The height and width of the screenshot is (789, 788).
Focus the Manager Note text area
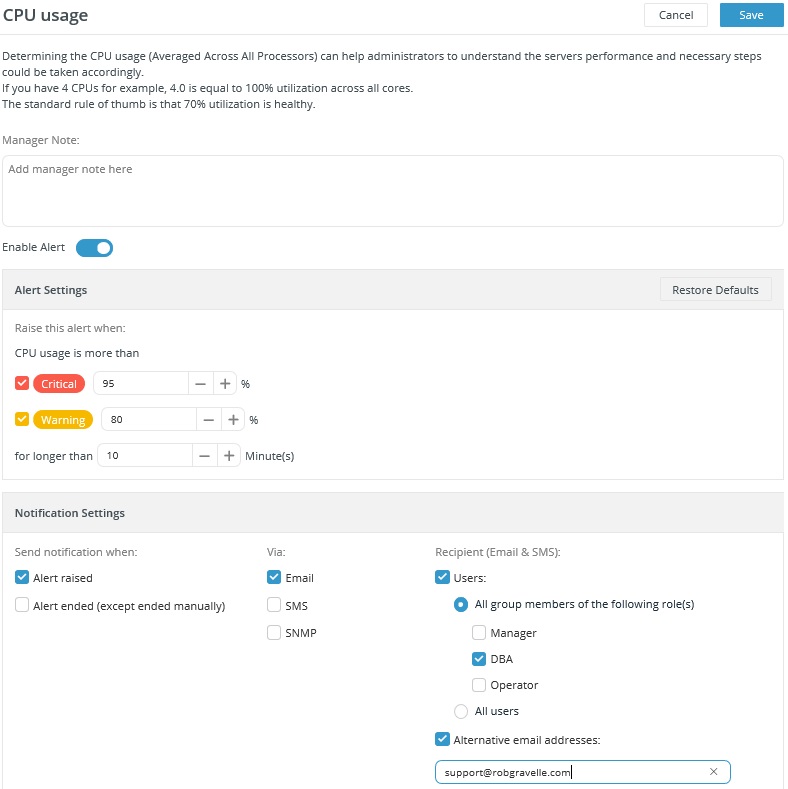click(392, 191)
